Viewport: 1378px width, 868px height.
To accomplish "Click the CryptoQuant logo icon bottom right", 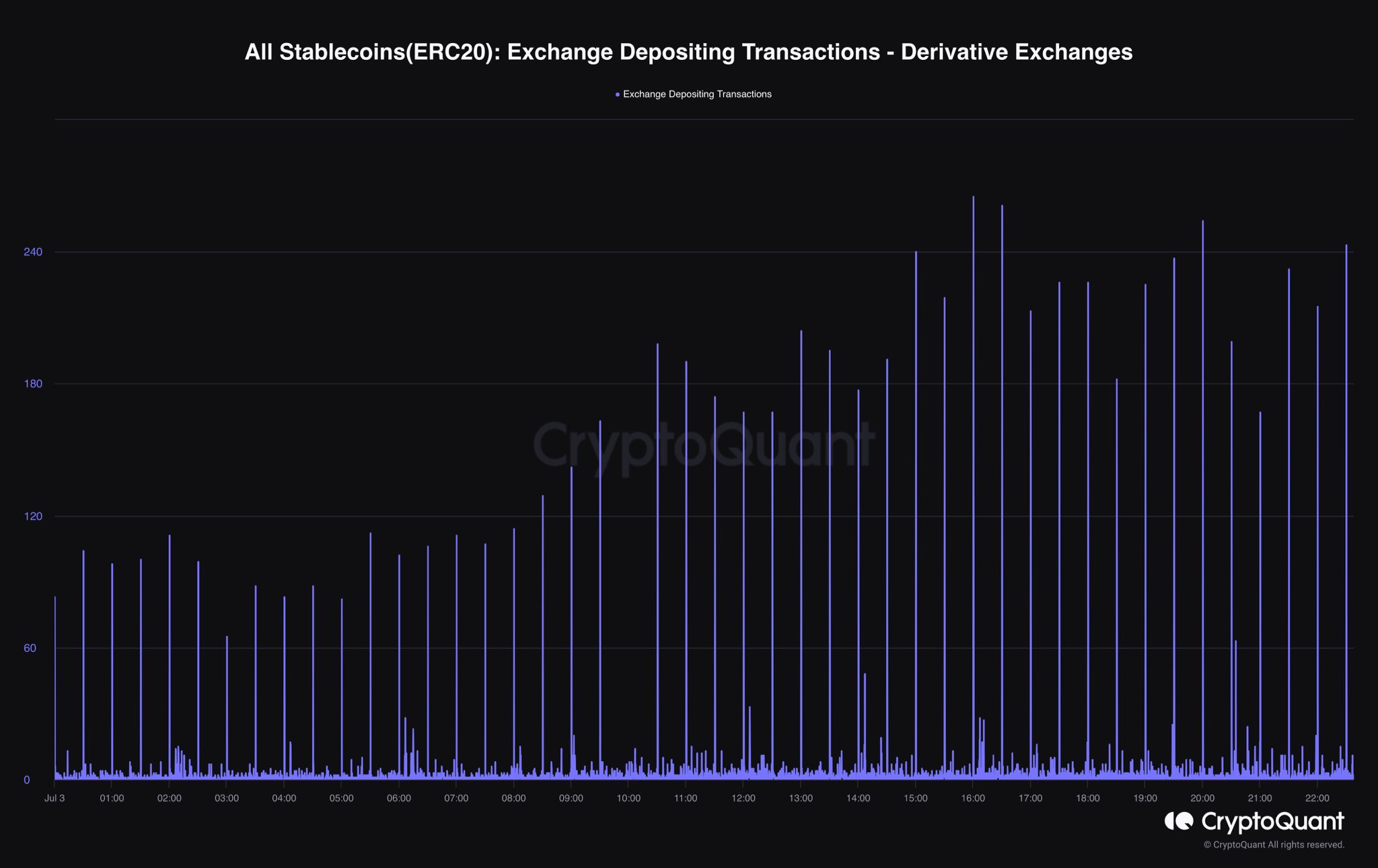I will (x=1179, y=821).
